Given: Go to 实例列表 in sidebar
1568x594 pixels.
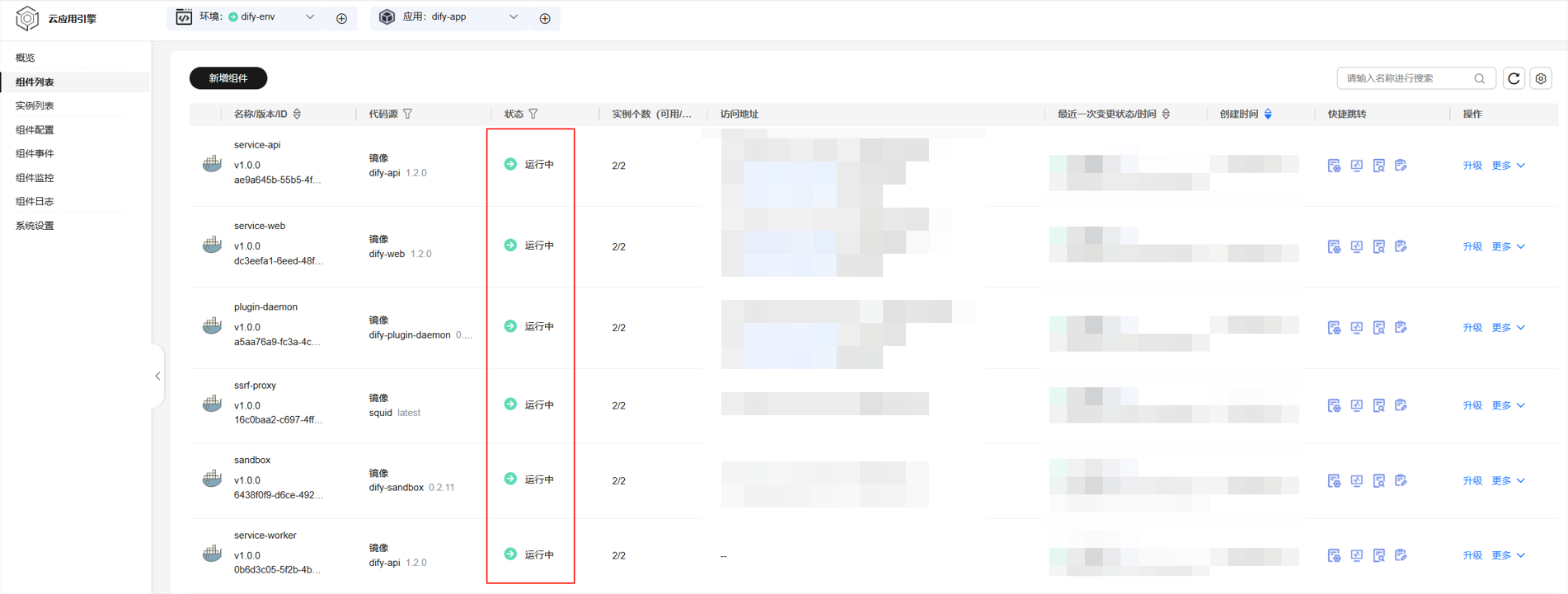Looking at the screenshot, I should [x=35, y=105].
